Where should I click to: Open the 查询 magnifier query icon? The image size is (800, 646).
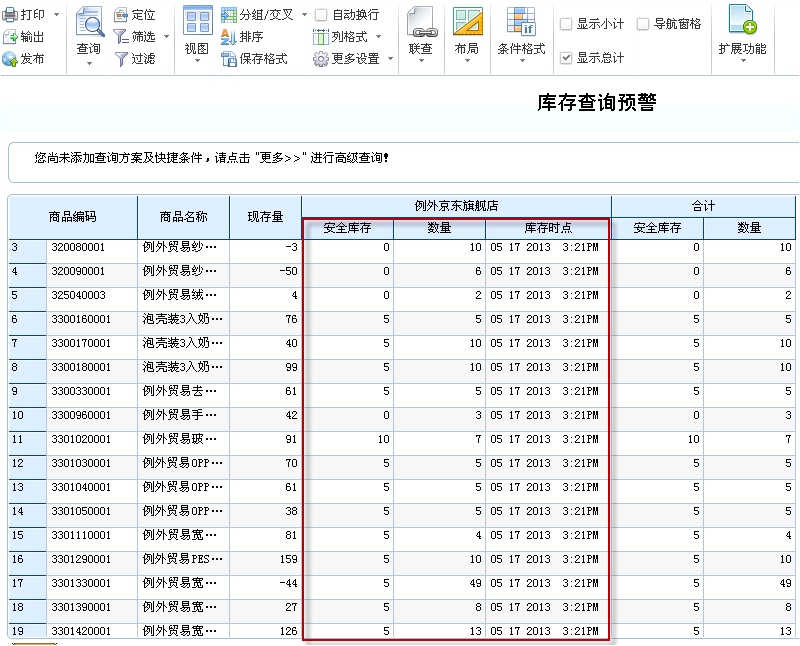pos(89,22)
